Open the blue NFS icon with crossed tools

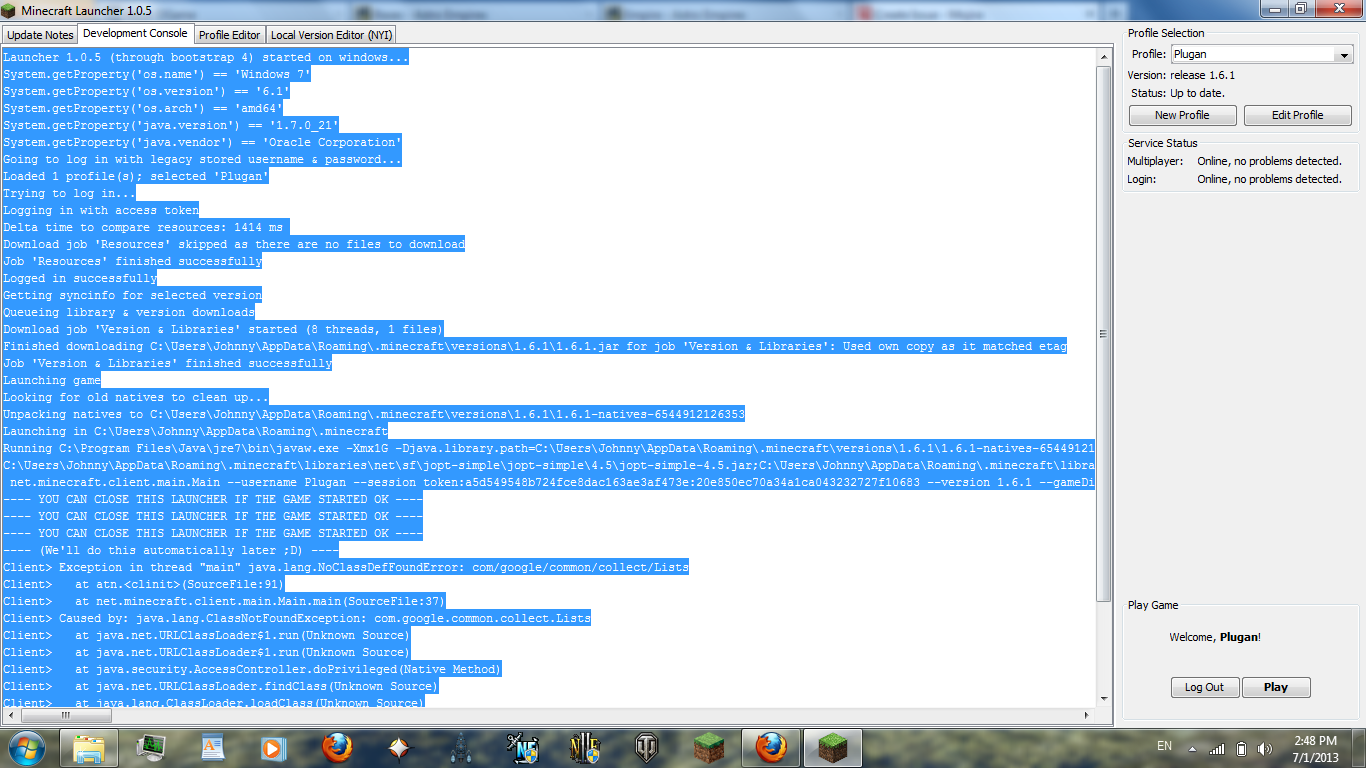click(x=523, y=747)
